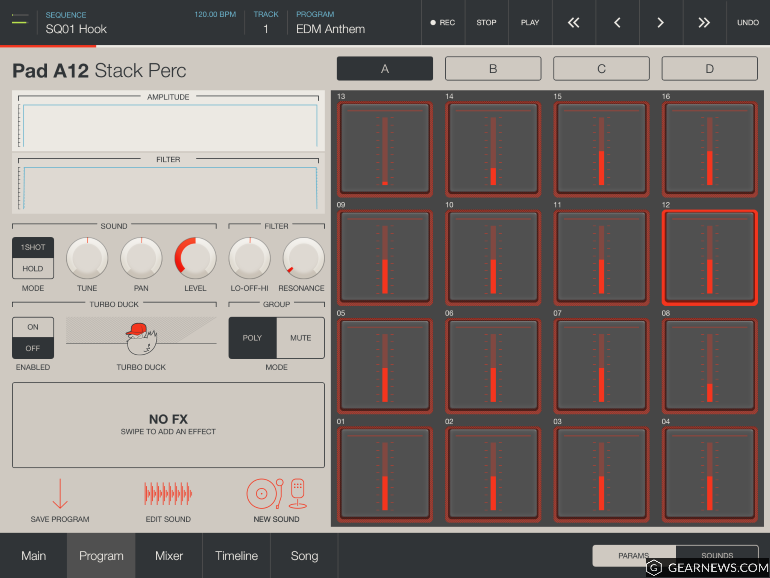Switch to SOUNDS view
Image resolution: width=770 pixels, height=578 pixels.
(717, 555)
